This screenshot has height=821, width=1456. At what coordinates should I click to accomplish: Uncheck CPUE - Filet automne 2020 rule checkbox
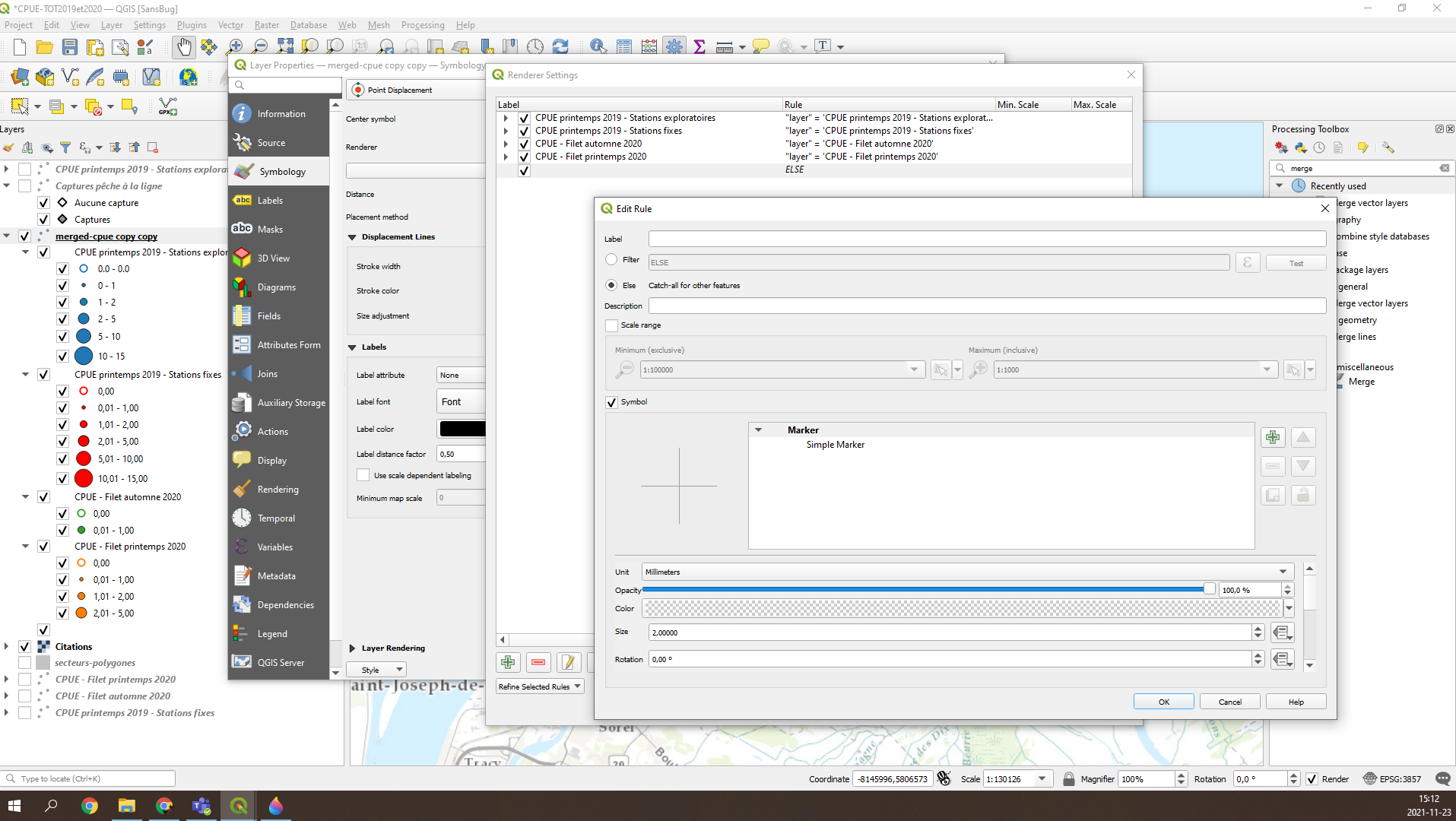(524, 144)
